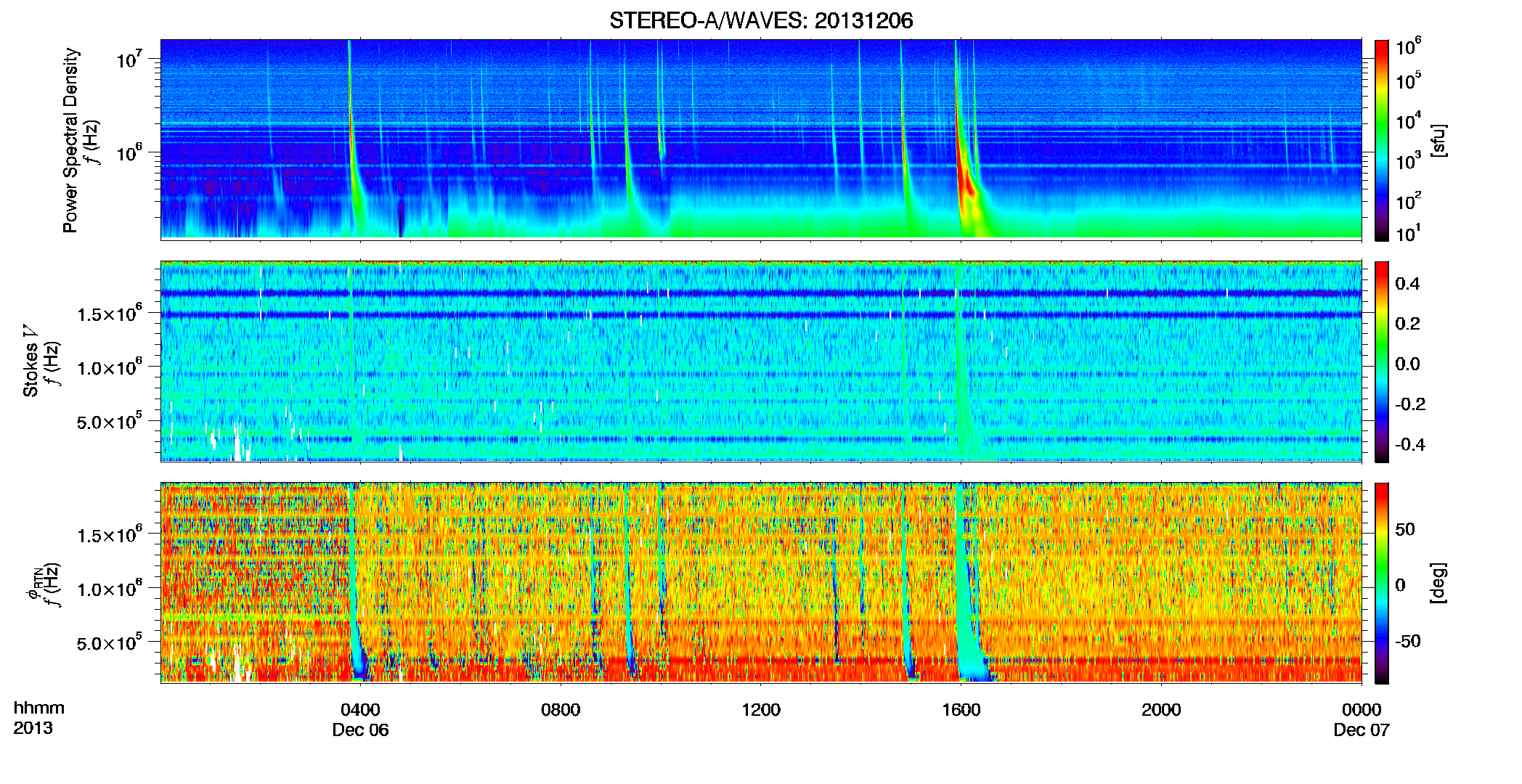This screenshot has height=784, width=1522.
Task: Click the Stokes V colorbar
Action: click(1382, 362)
